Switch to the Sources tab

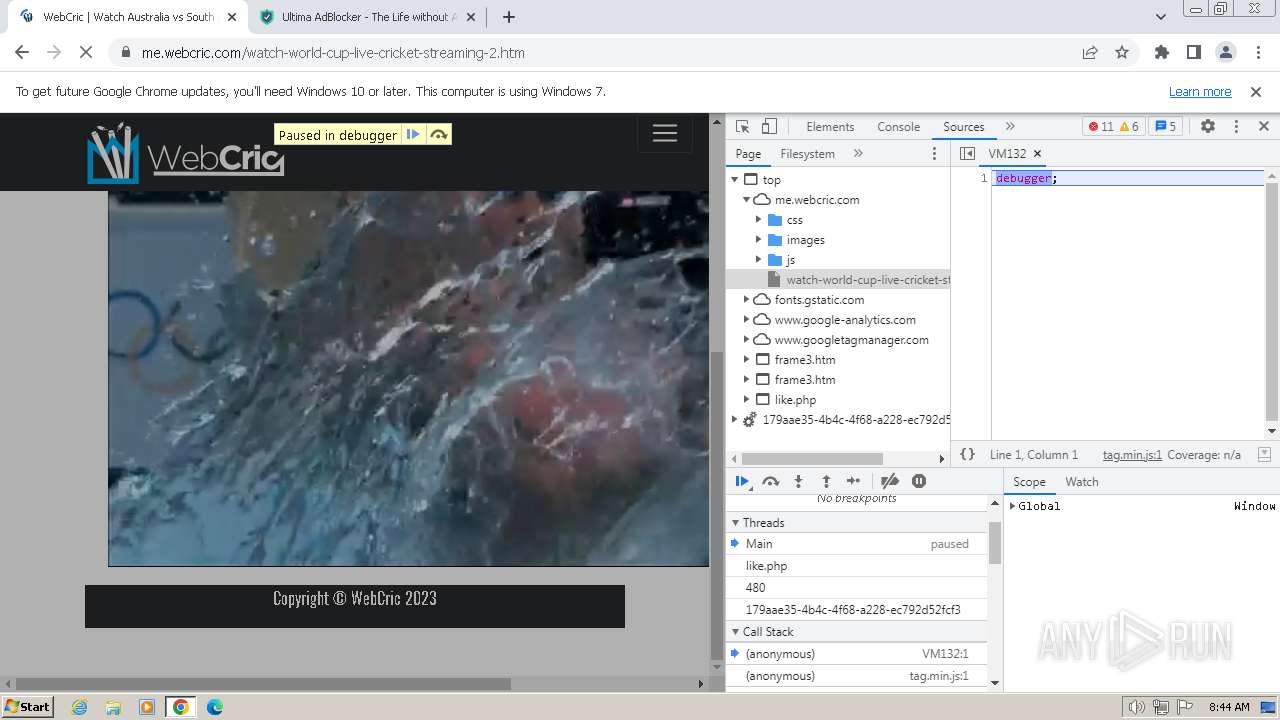(964, 127)
